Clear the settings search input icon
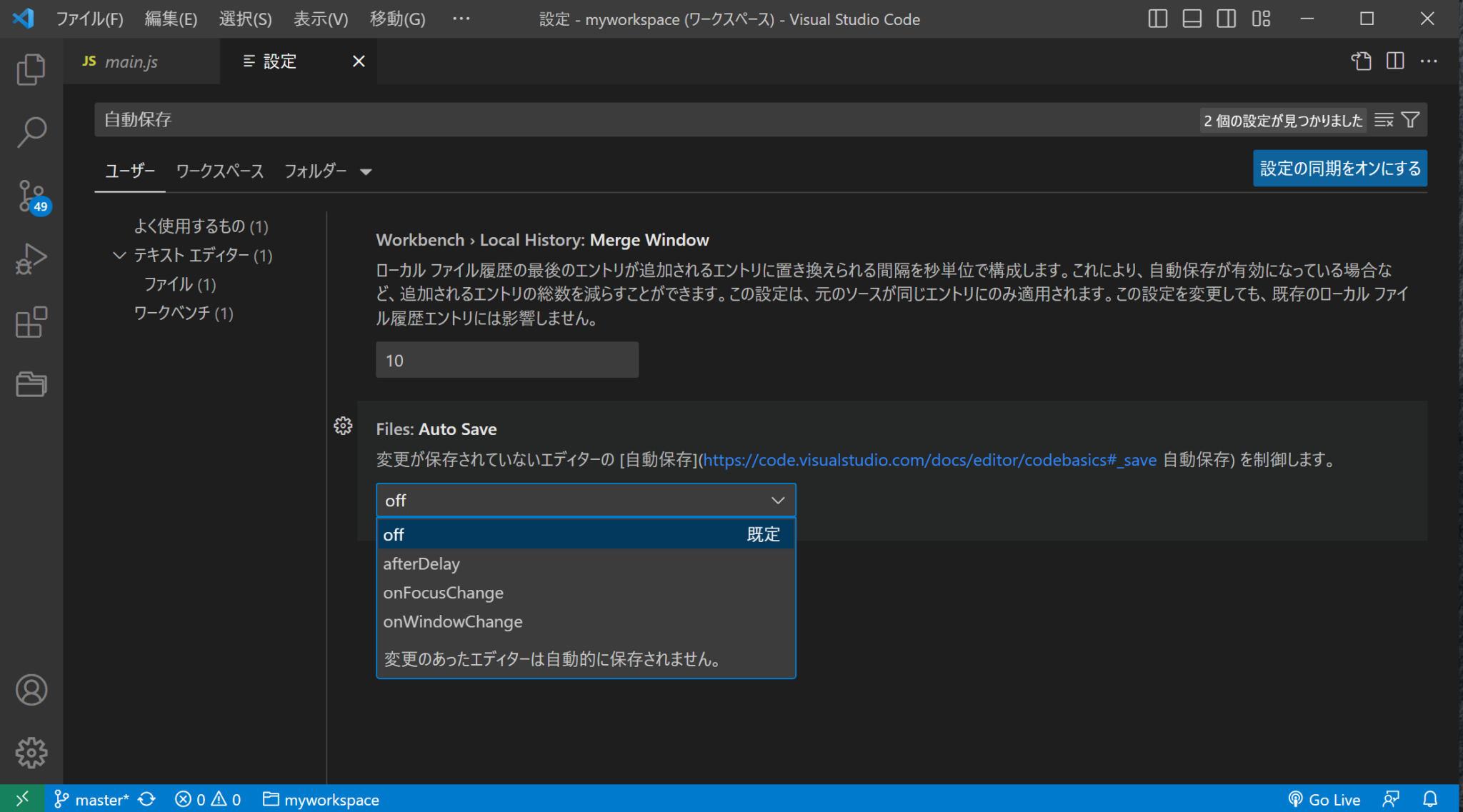This screenshot has height=812, width=1463. 1384,120
